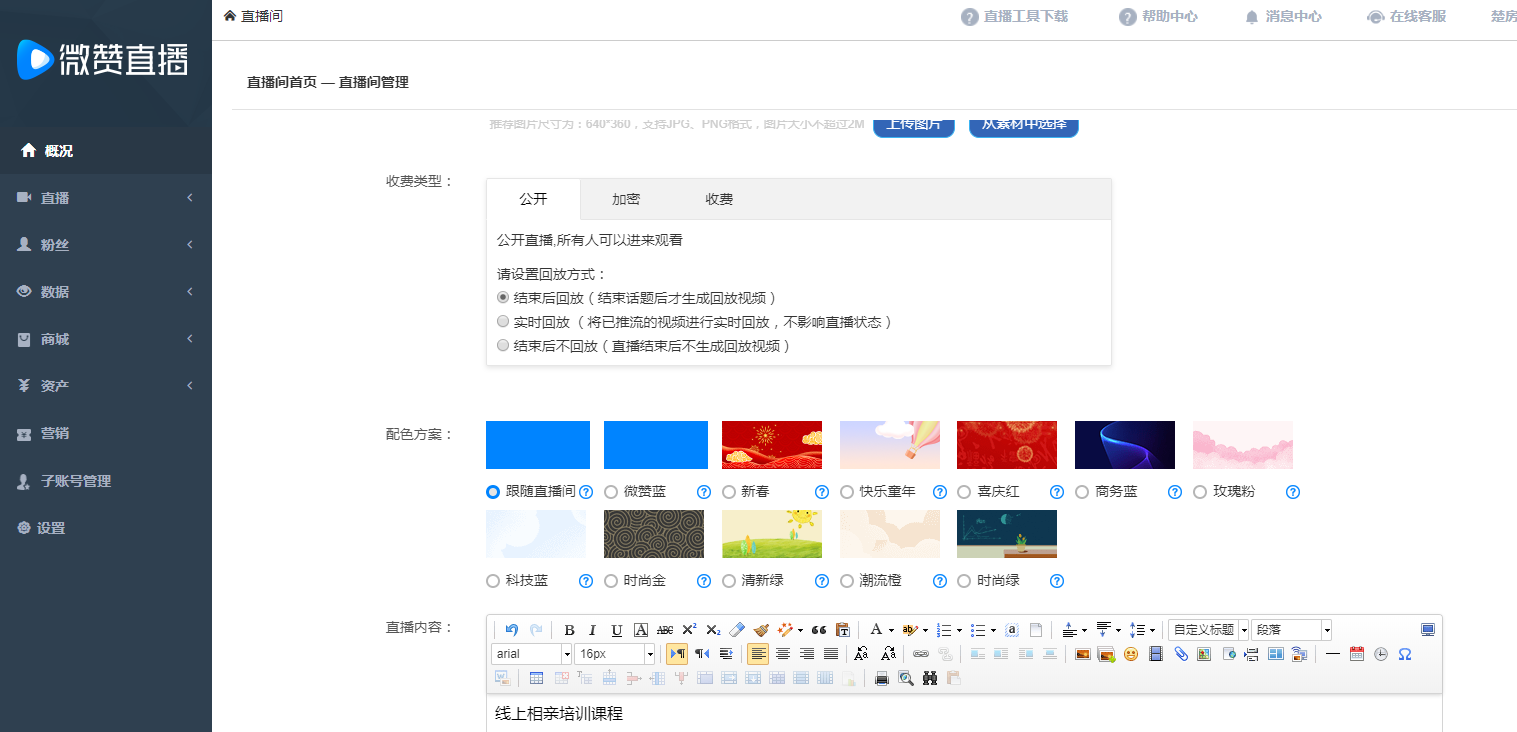Pick the 商务蓝 dark blue theme swatch
The image size is (1517, 732).
coord(1125,445)
